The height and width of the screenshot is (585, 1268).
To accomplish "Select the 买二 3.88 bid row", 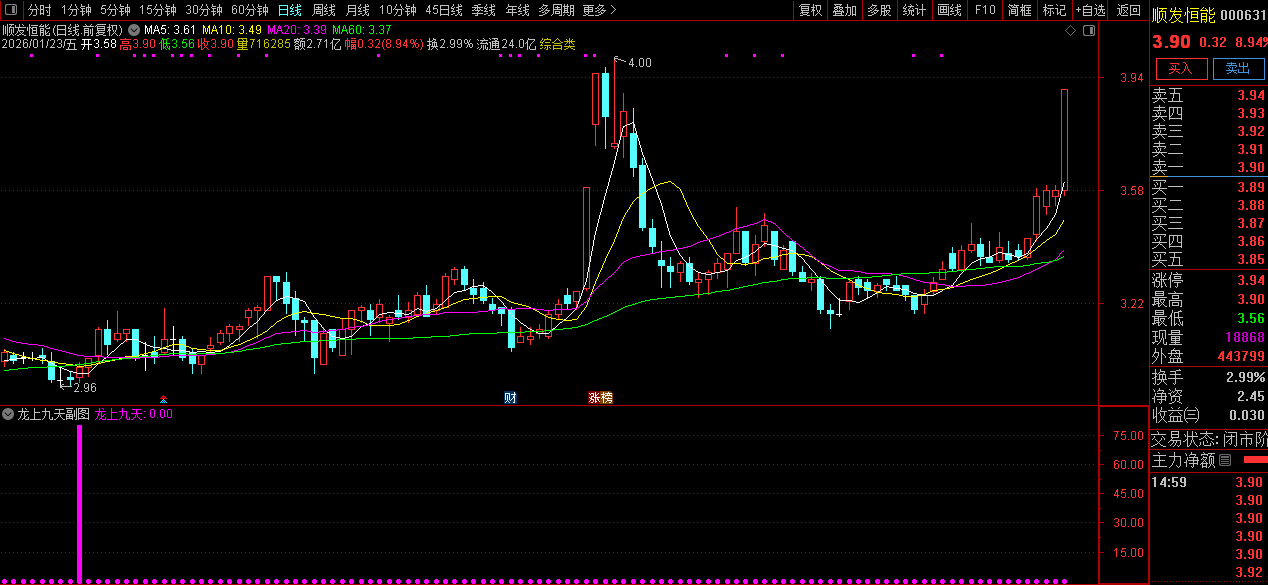I will [1209, 205].
